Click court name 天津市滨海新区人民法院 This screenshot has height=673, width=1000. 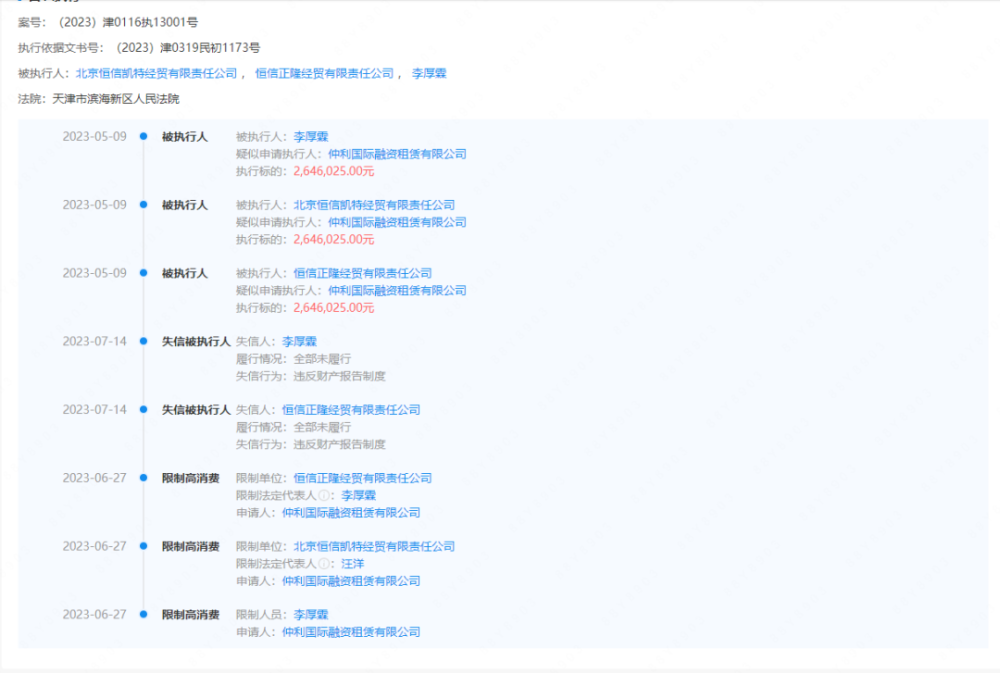tap(115, 99)
